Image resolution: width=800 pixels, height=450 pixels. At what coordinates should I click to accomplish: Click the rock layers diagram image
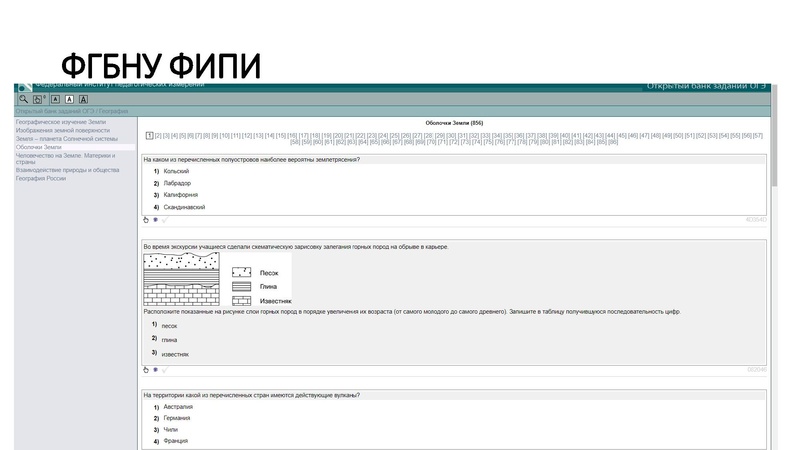pyautogui.click(x=182, y=280)
